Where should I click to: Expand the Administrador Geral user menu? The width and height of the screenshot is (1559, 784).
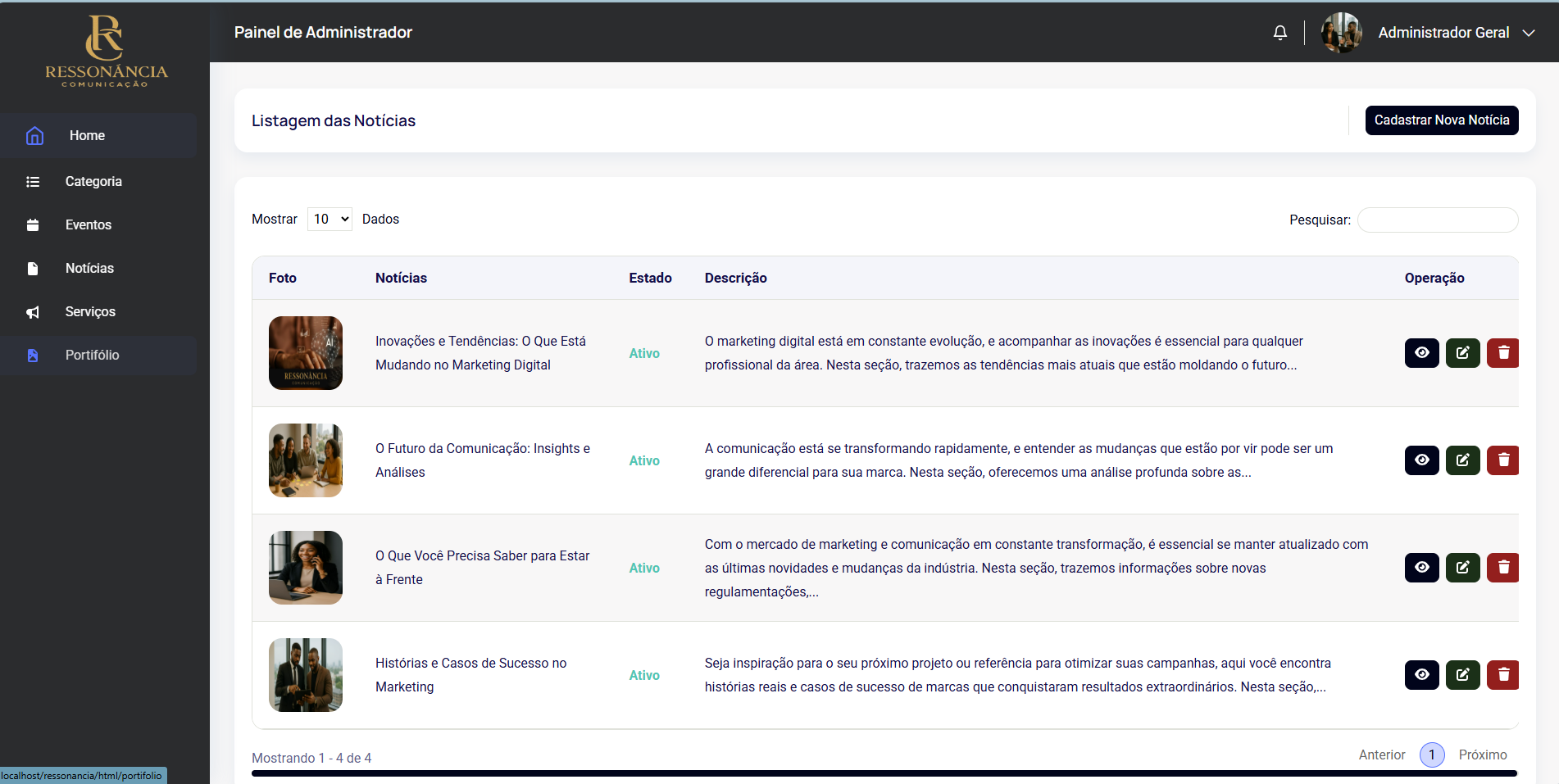(1528, 33)
